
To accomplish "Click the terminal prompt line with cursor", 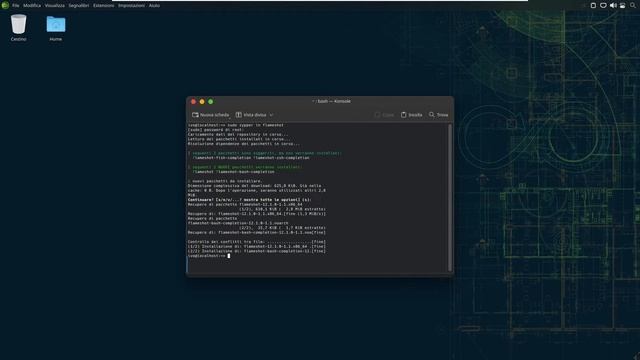I will click(x=209, y=256).
